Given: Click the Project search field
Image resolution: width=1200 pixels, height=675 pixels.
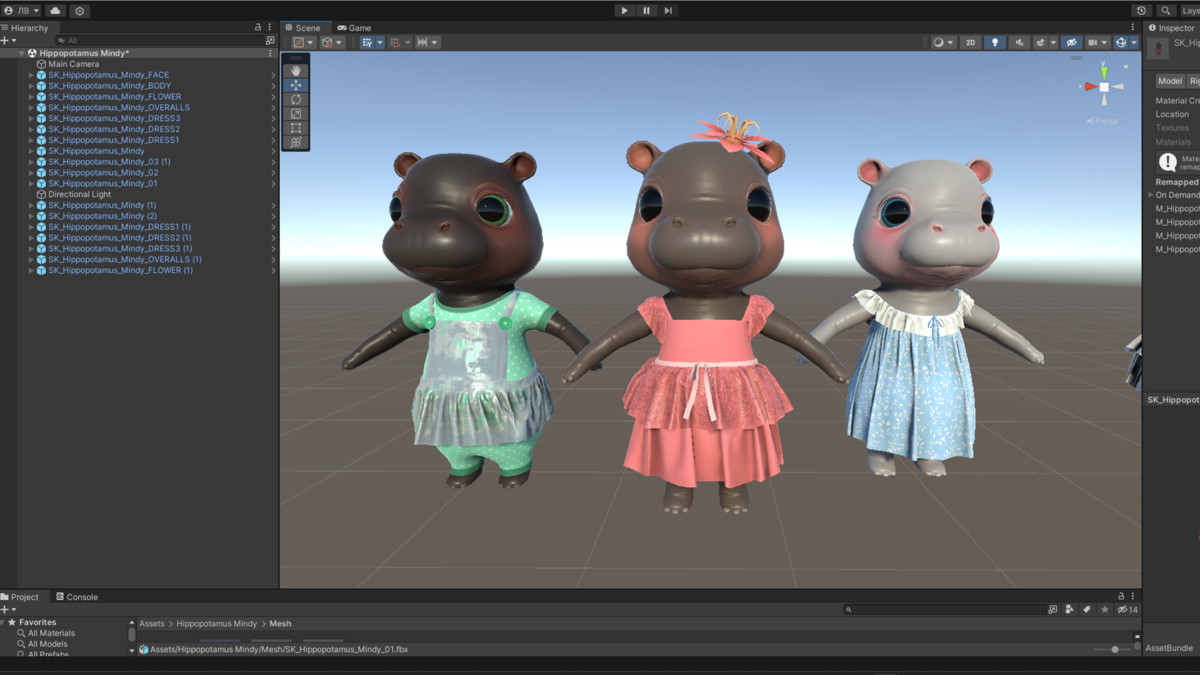Looking at the screenshot, I should [944, 609].
